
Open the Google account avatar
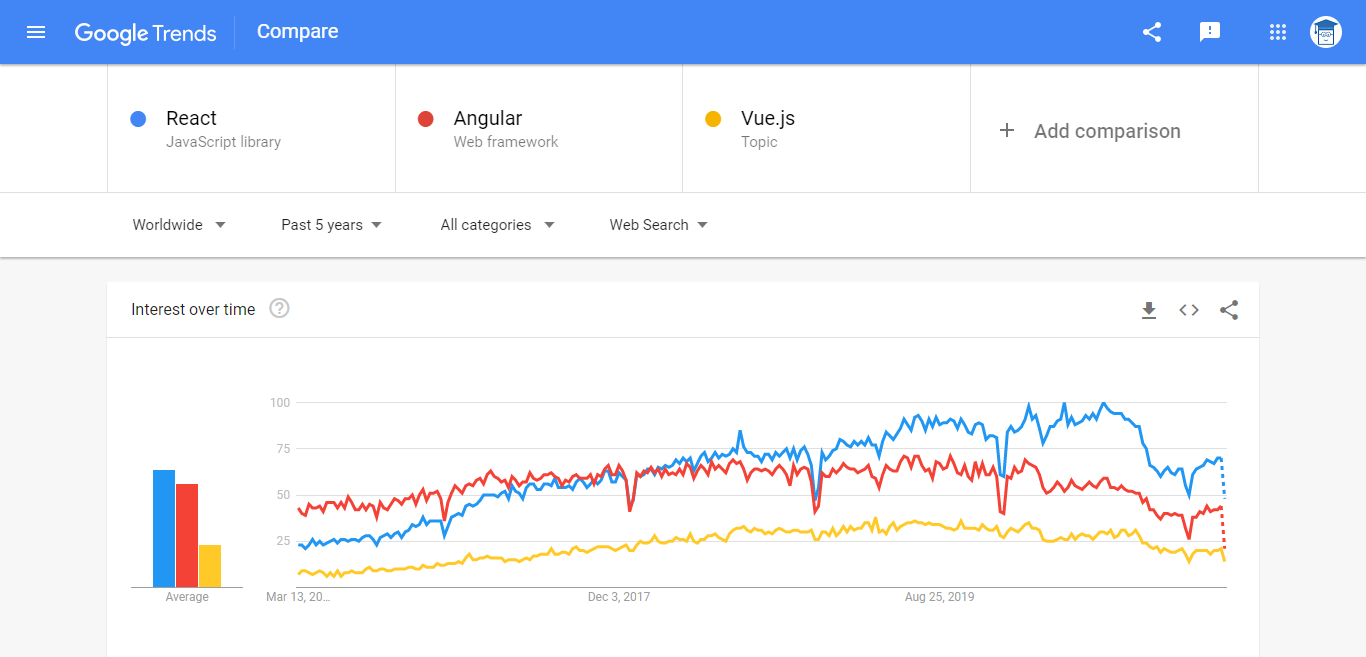coord(1326,32)
